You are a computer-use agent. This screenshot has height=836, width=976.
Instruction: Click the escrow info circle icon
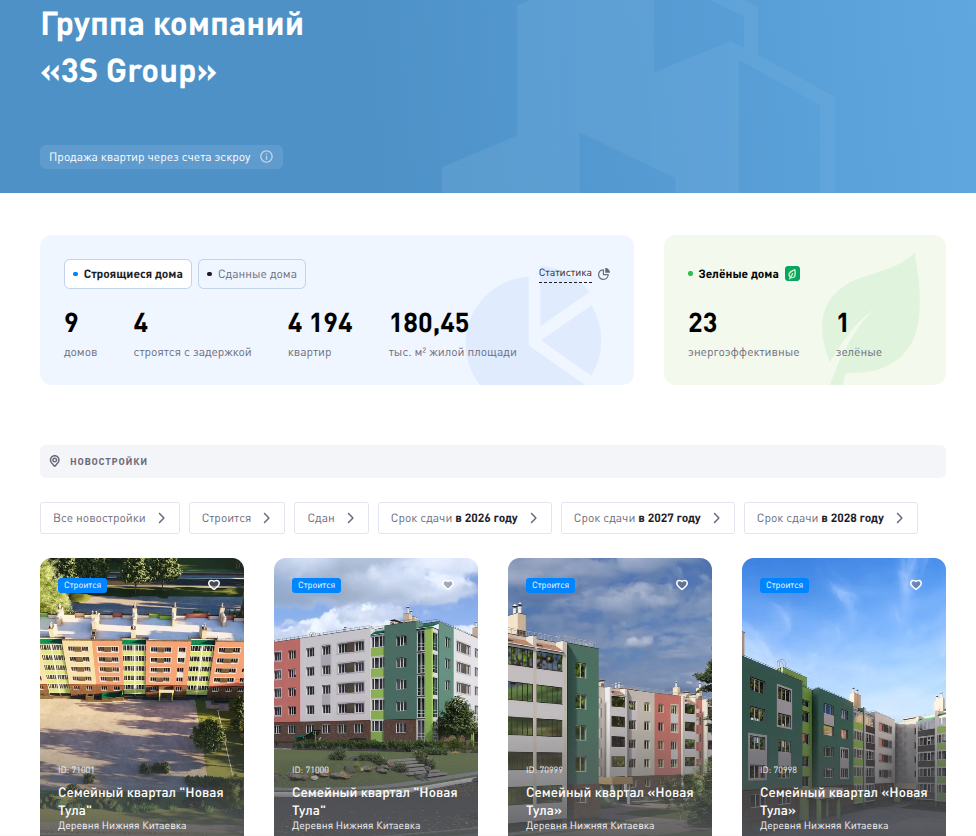coord(266,157)
